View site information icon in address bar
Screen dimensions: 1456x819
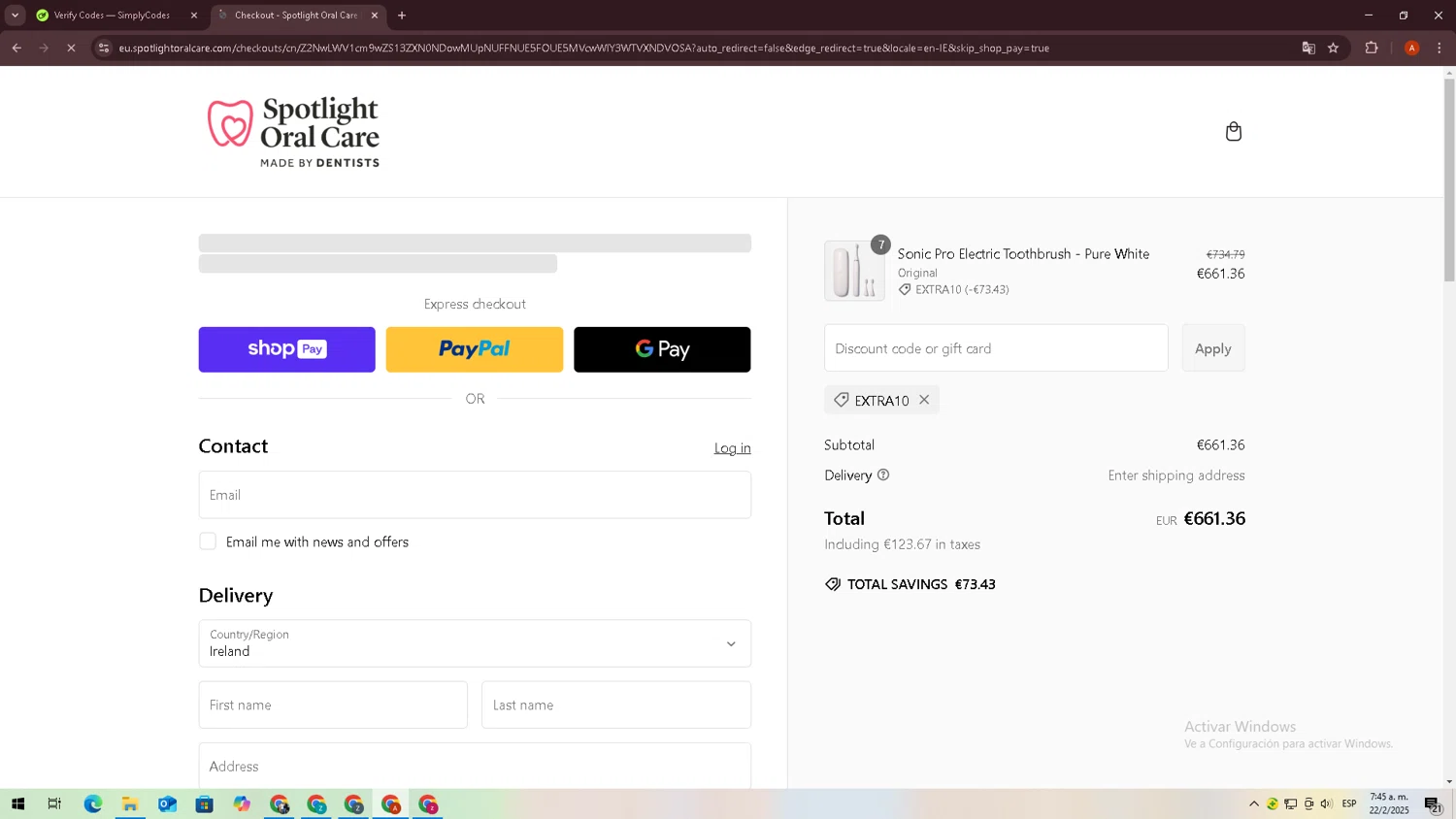click(x=104, y=48)
